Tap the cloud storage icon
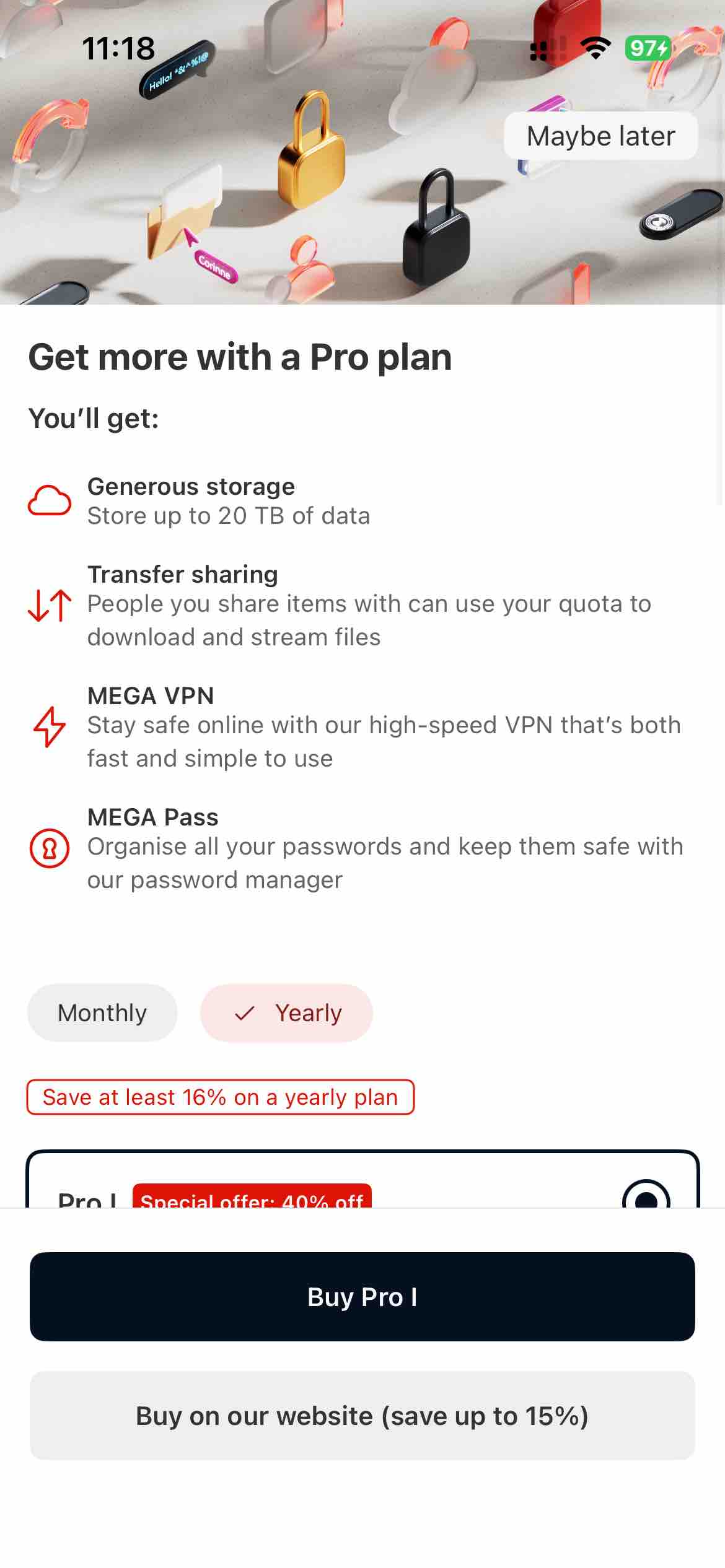Viewport: 725px width, 1568px height. tap(50, 500)
